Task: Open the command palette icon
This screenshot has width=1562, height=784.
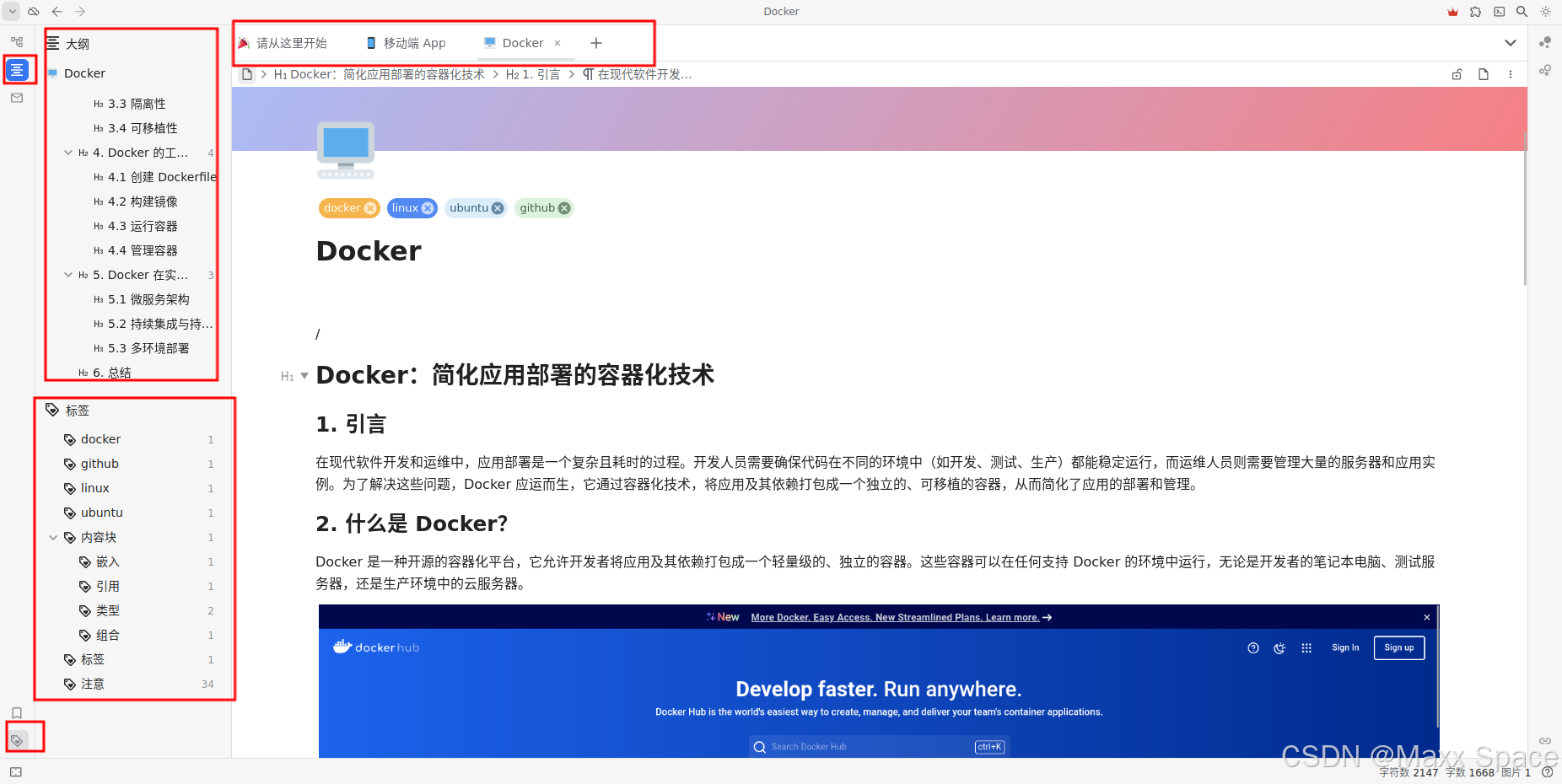Action: coord(1499,12)
